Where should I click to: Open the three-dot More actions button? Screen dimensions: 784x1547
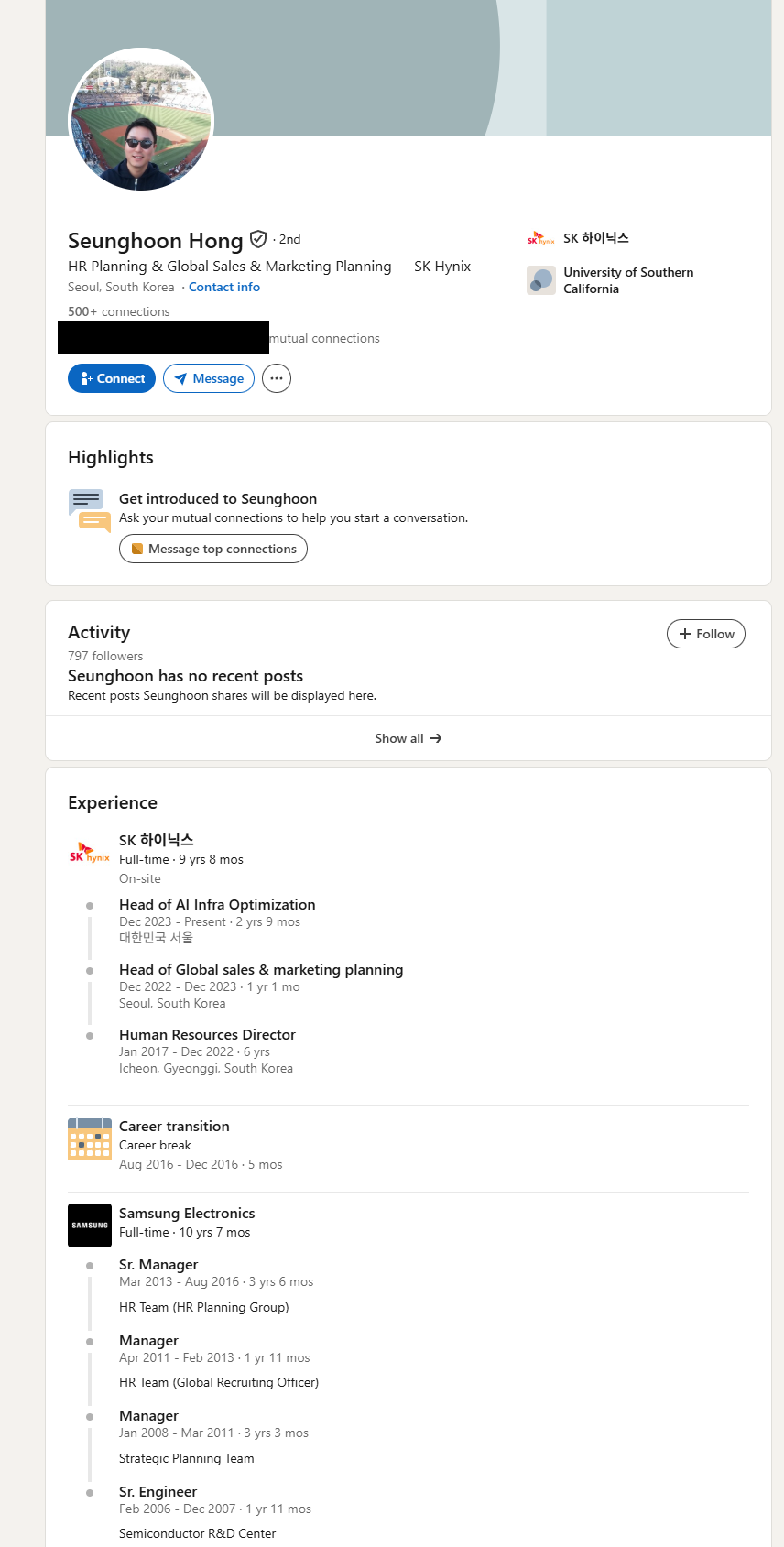pyautogui.click(x=277, y=378)
